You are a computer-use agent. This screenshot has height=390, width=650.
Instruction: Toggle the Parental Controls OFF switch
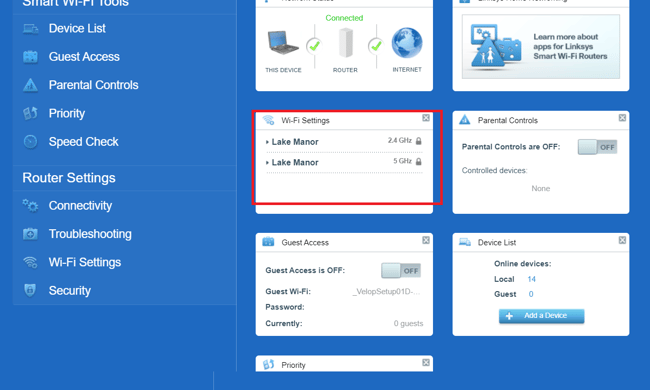point(597,147)
